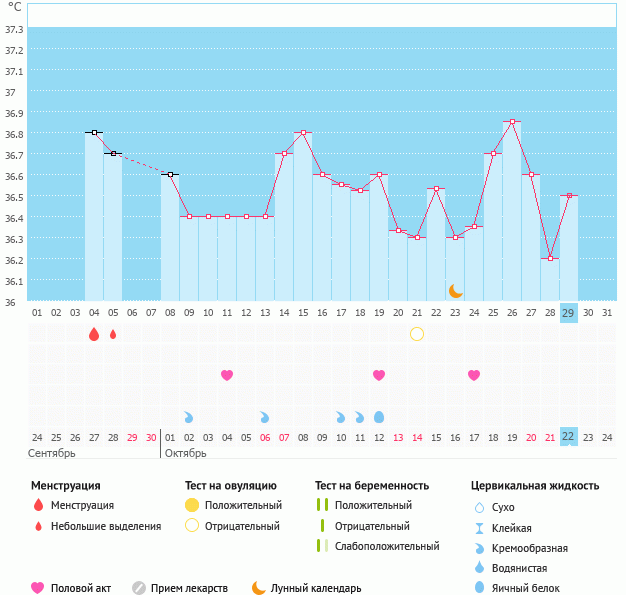Click the menstruation drop on cycle day 04
Screen dimensions: 626x595
point(94,334)
